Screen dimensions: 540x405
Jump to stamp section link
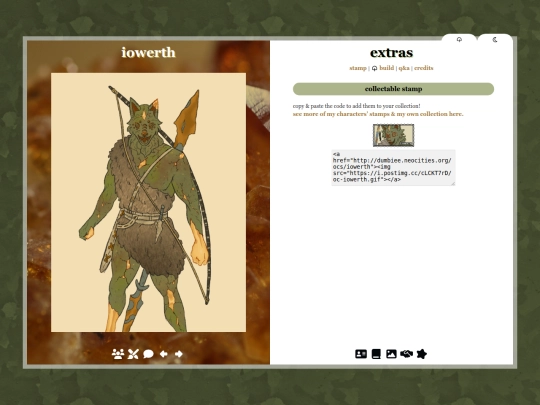click(x=358, y=68)
